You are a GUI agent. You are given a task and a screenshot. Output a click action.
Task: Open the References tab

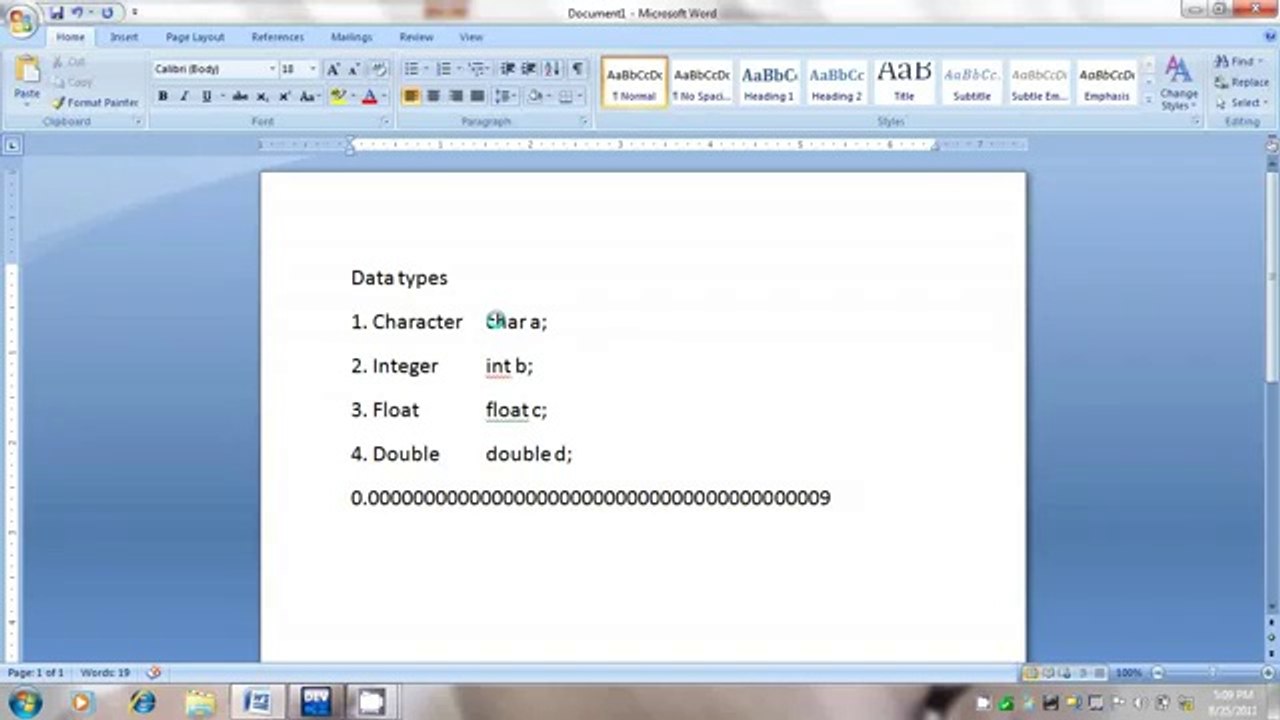point(277,37)
